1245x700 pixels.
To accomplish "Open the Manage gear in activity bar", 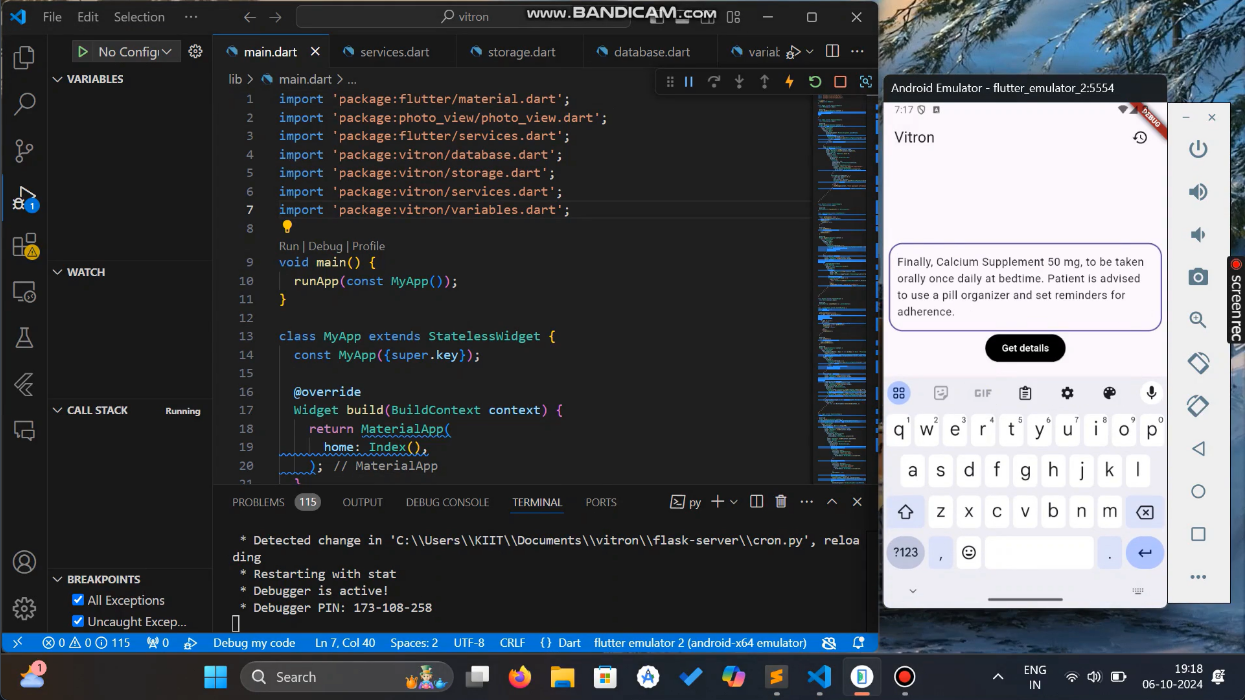I will [24, 608].
